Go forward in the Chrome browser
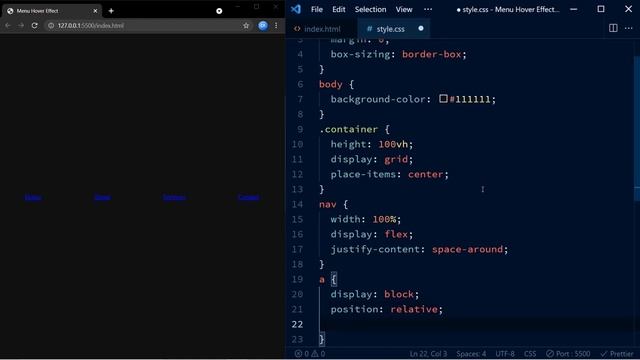Viewport: 640px width, 360px height. point(21,25)
